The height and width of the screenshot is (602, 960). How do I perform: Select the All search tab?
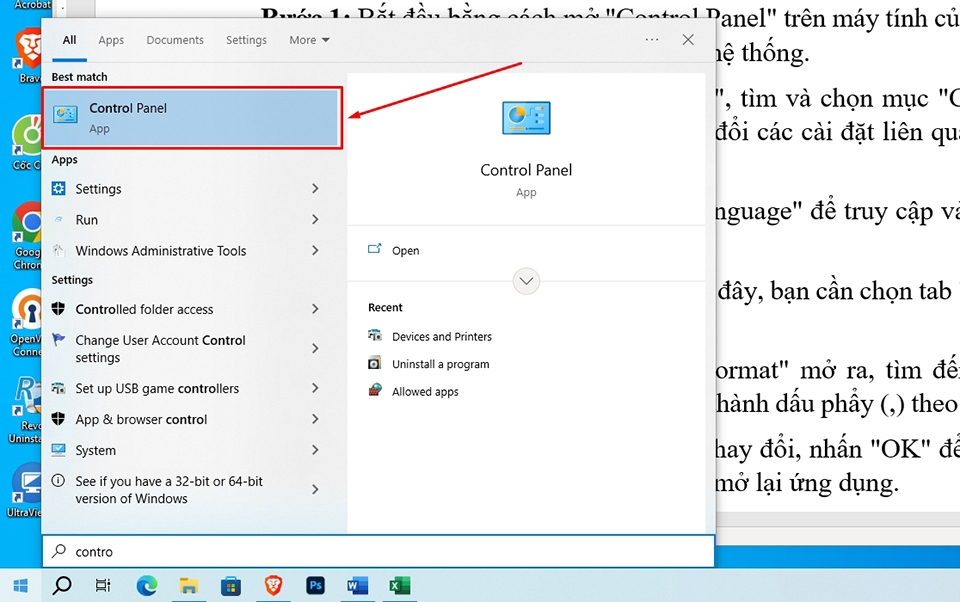(x=69, y=40)
